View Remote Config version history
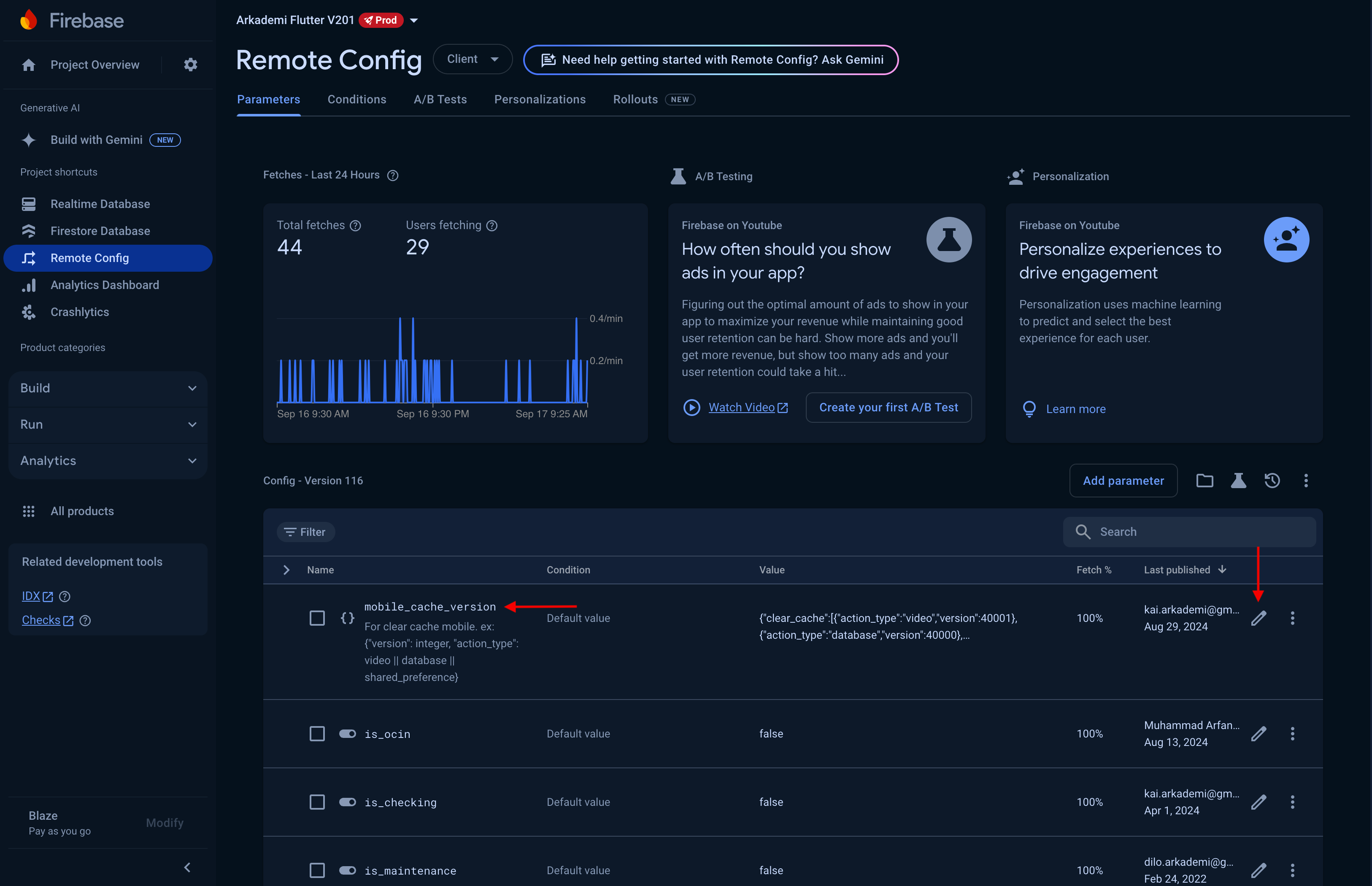 tap(1272, 481)
